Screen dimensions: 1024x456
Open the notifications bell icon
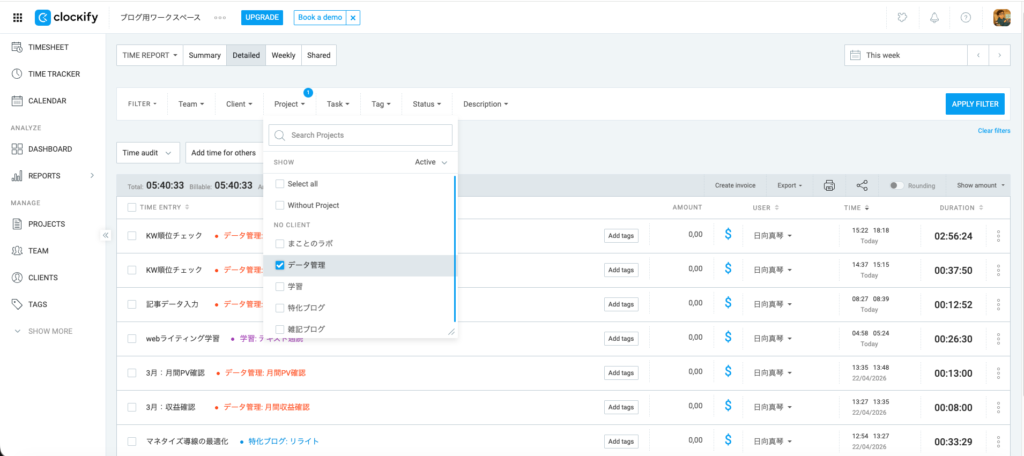click(934, 18)
